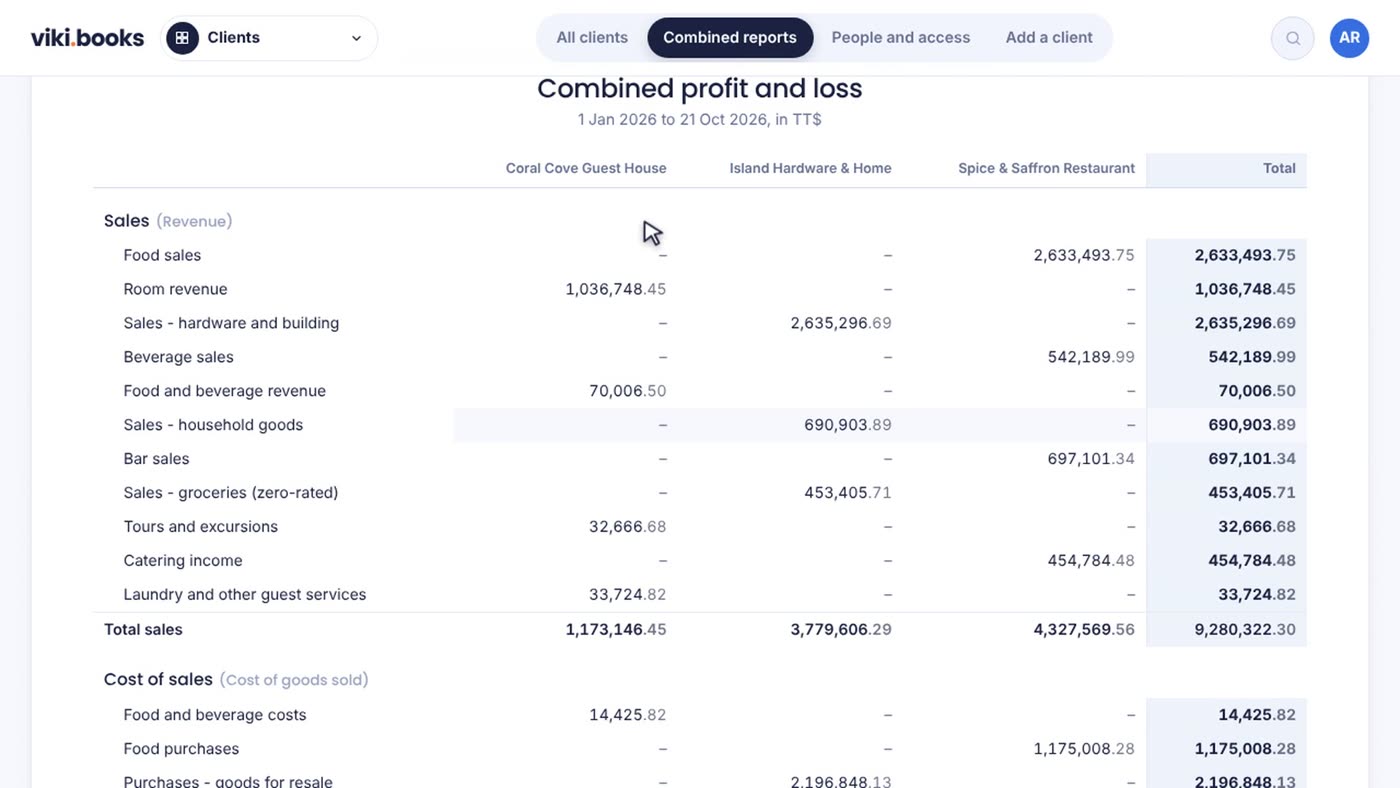Open the AR user avatar menu
1400x788 pixels.
(1349, 38)
